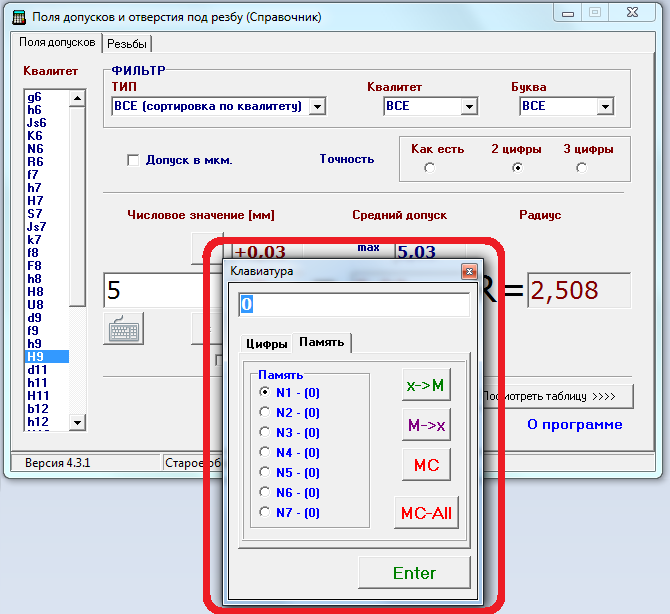
Task: Select b12 in the Квалитет list
Action: tap(47, 409)
